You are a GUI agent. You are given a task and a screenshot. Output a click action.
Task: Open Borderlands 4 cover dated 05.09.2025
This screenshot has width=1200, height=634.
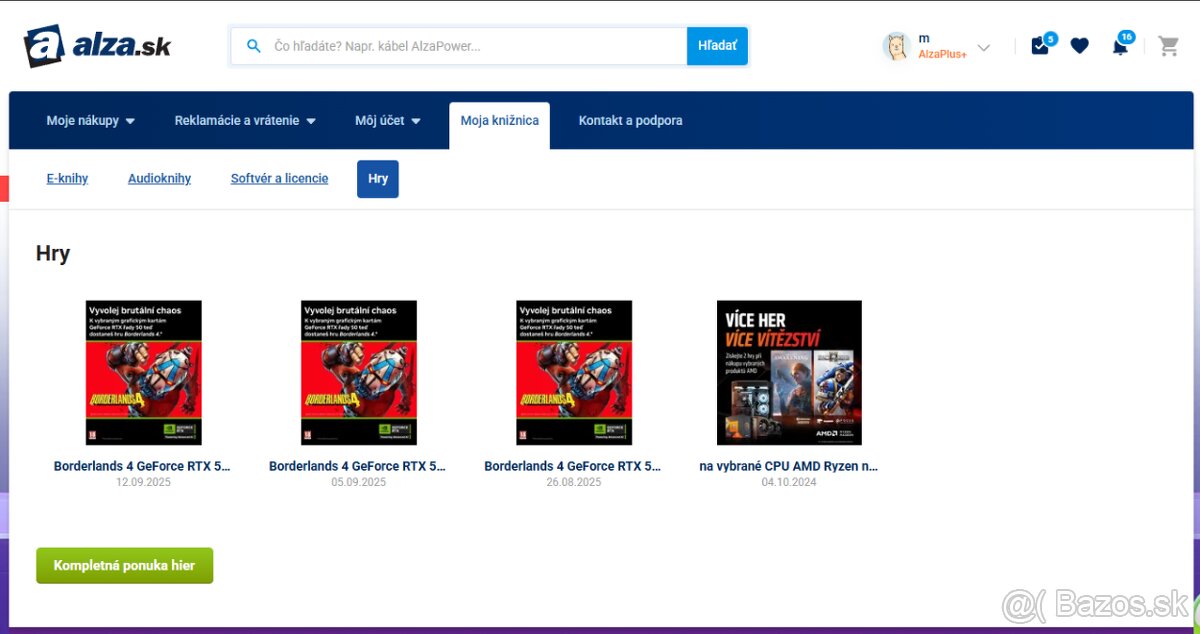(358, 373)
